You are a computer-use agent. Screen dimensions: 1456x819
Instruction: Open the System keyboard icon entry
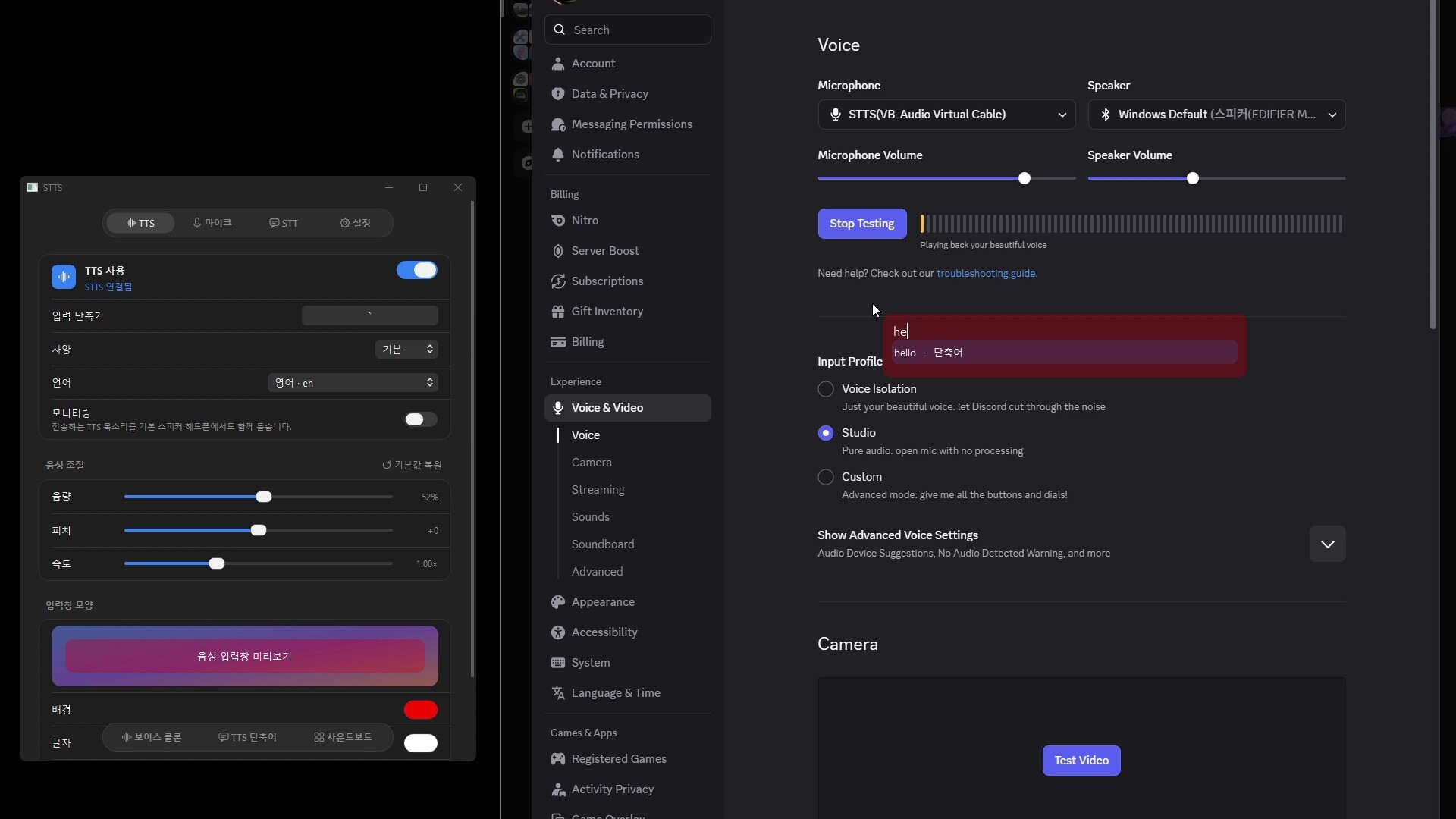click(x=558, y=663)
